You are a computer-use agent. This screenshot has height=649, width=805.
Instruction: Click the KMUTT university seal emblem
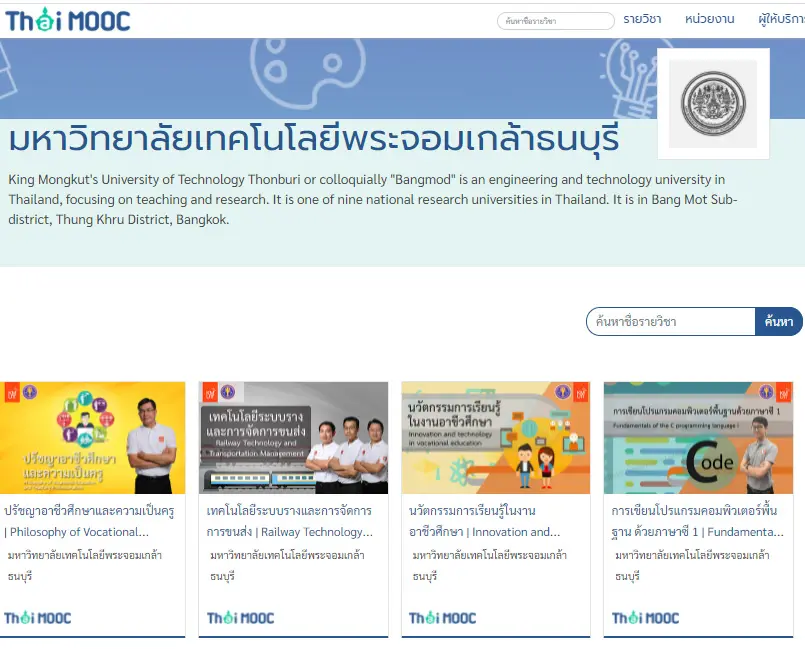(712, 102)
